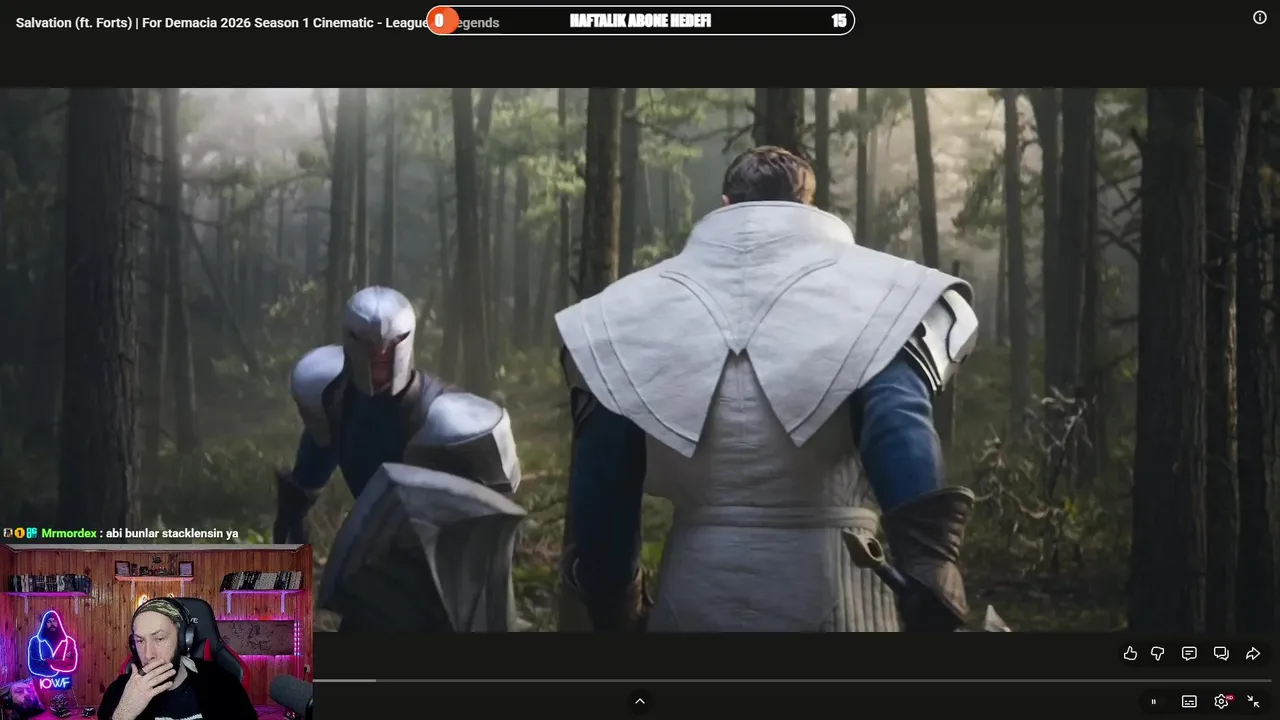Open the live chat bubbles icon
Image resolution: width=1280 pixels, height=720 pixels.
(x=1221, y=653)
